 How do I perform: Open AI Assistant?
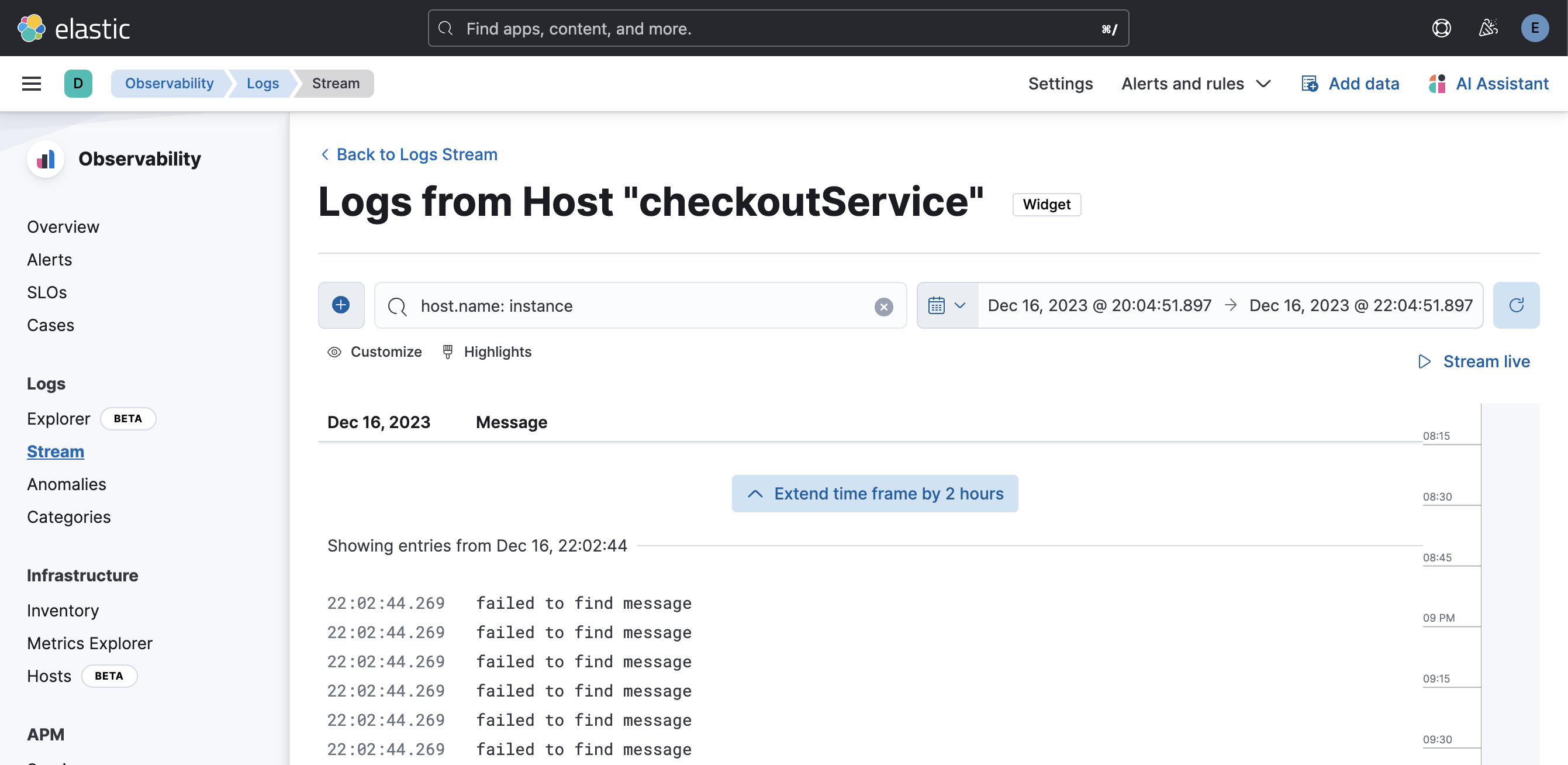[1502, 84]
